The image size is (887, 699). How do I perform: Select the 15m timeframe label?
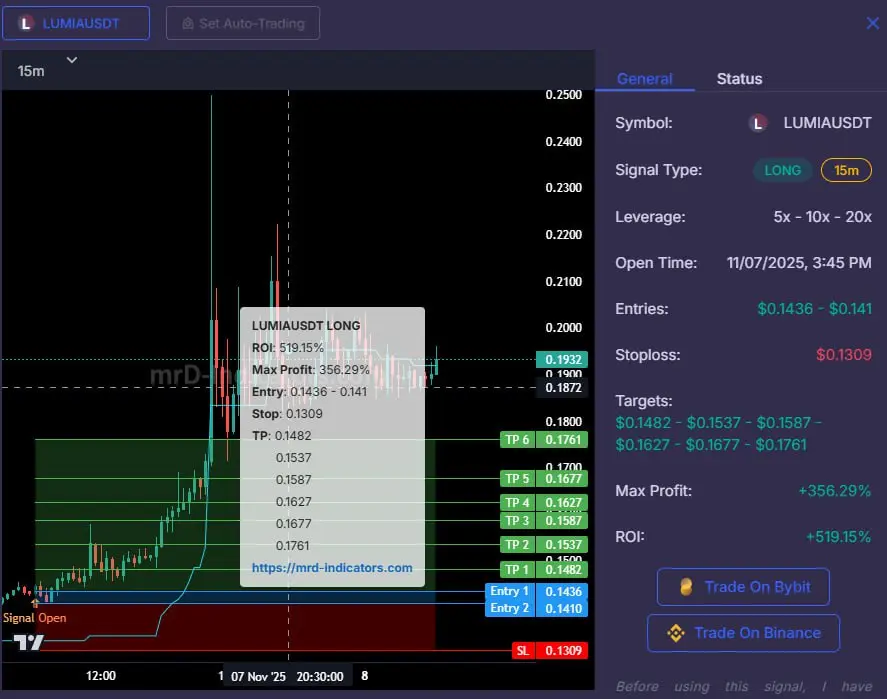coord(31,71)
